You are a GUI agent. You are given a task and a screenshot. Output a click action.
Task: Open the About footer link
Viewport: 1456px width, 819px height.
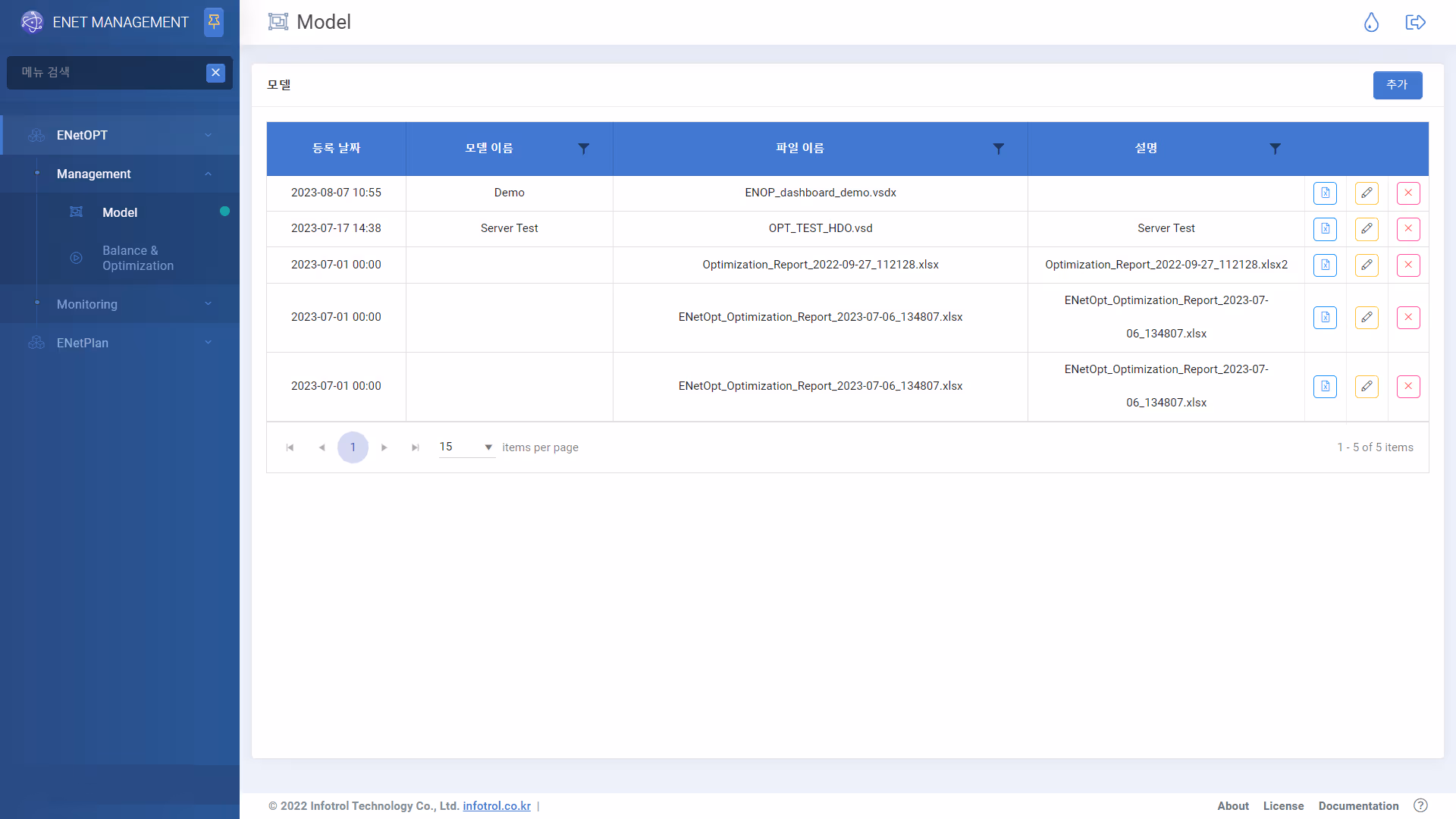point(1233,806)
